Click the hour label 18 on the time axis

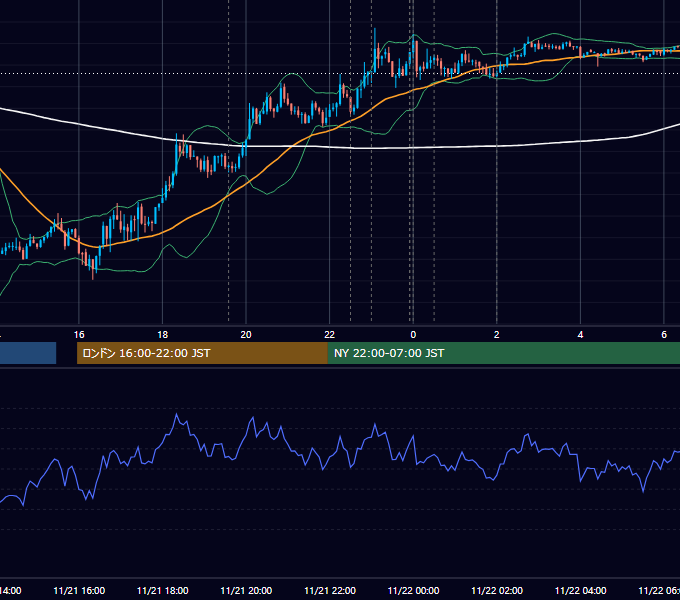(163, 335)
